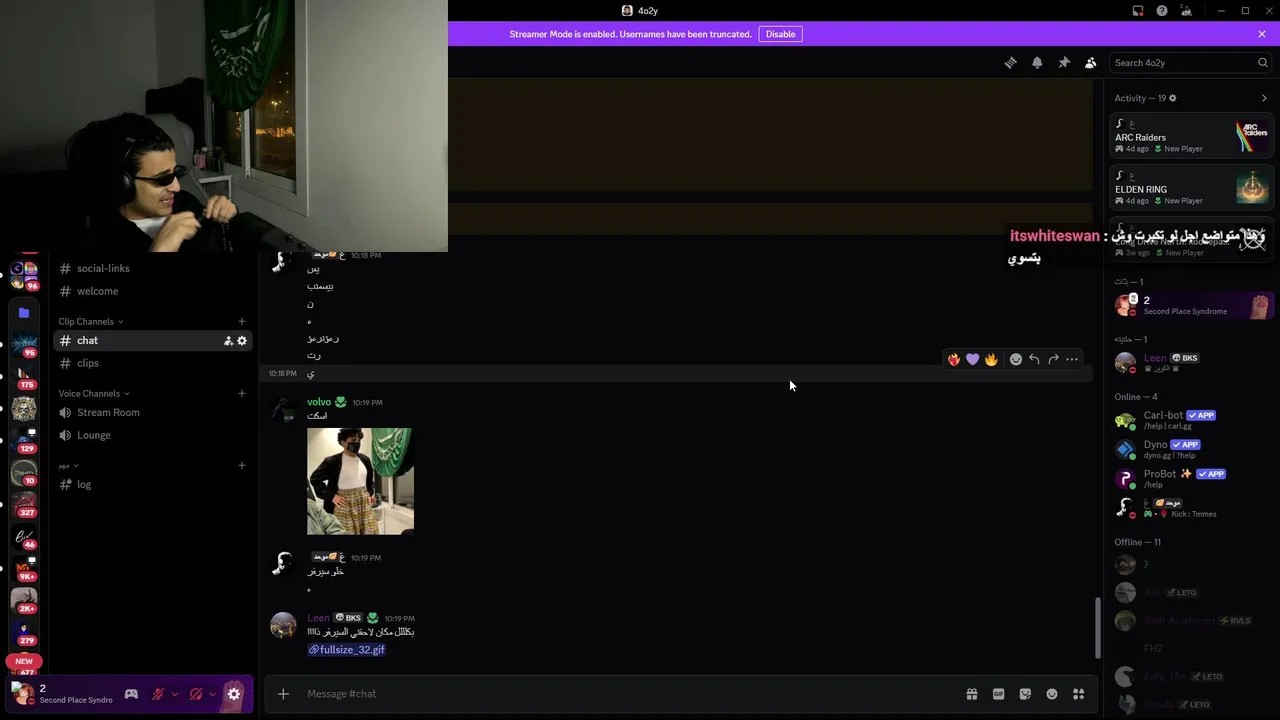
Task: Click the search magnifier icon
Action: (x=1263, y=62)
